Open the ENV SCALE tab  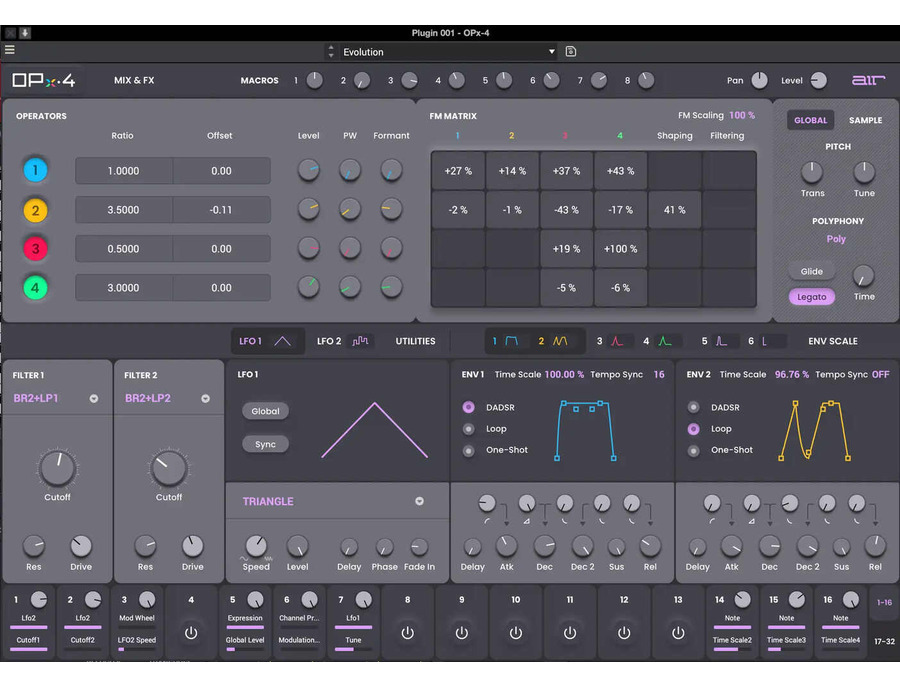833,341
